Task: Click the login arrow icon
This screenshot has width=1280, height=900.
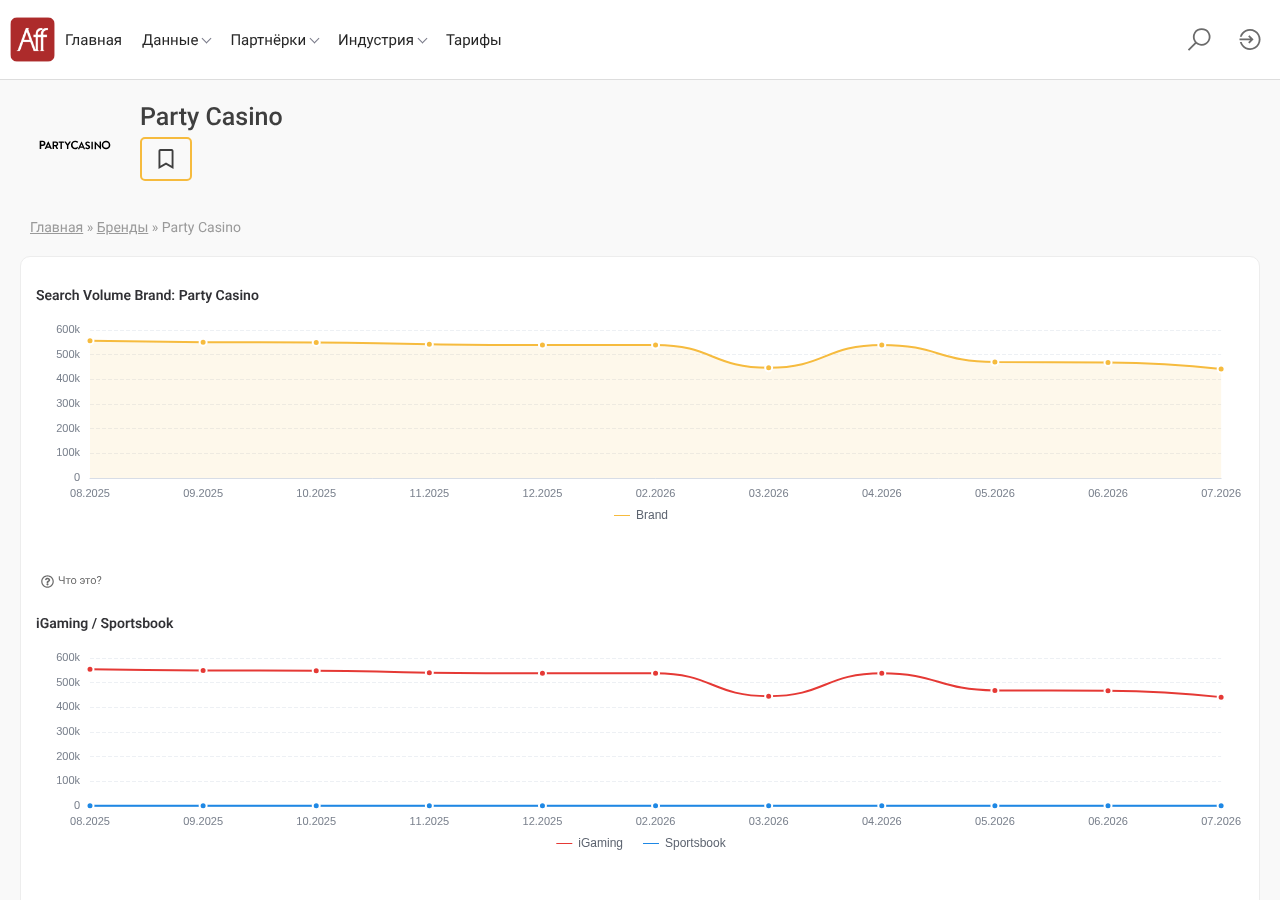Action: pyautogui.click(x=1250, y=40)
